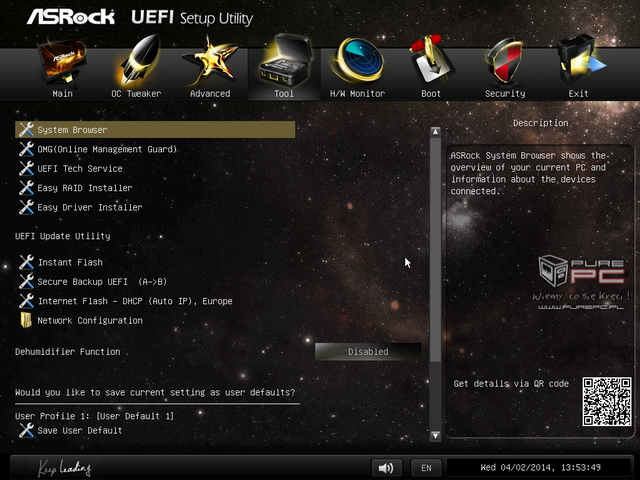Click the Tool tab label text
This screenshot has height=480, width=640.
(x=284, y=94)
